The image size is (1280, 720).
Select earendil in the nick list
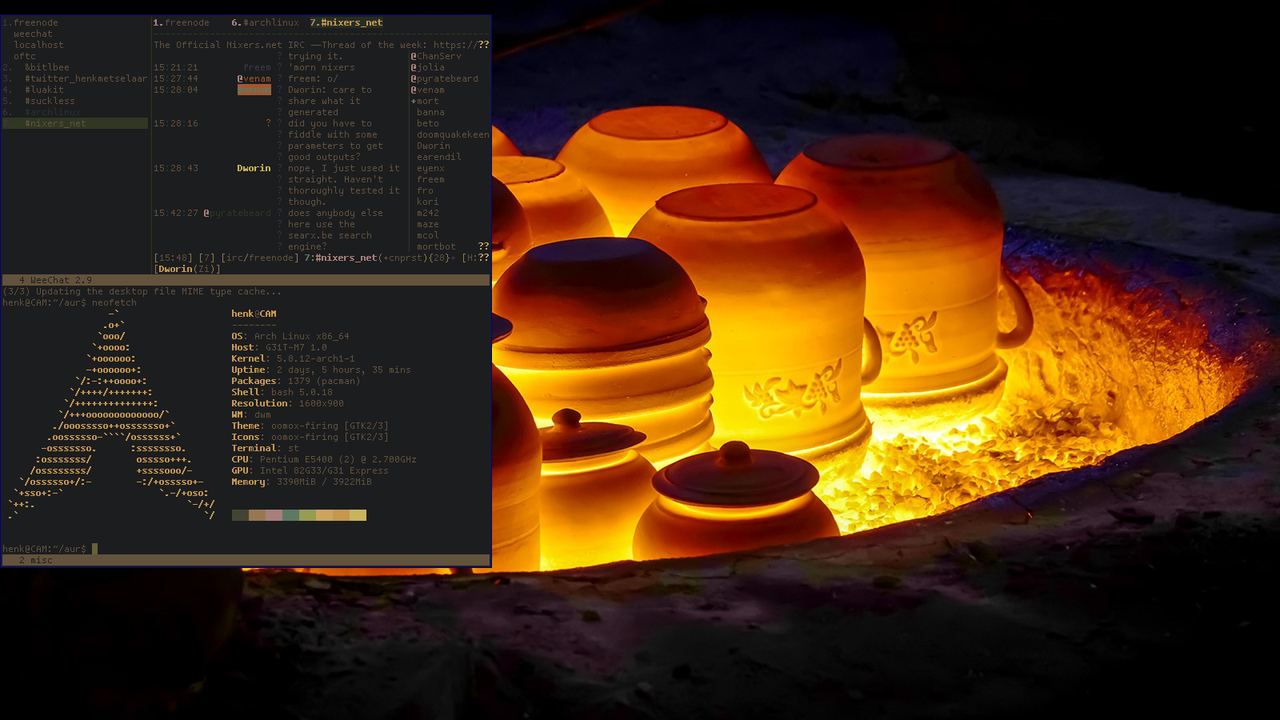(439, 157)
